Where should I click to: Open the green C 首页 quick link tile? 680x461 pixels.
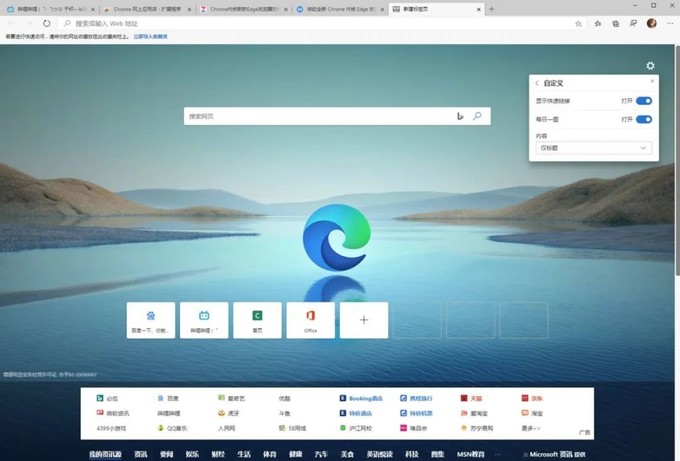258,320
